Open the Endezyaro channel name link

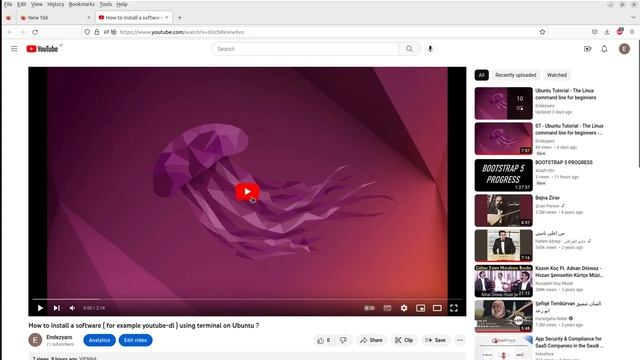coord(59,337)
